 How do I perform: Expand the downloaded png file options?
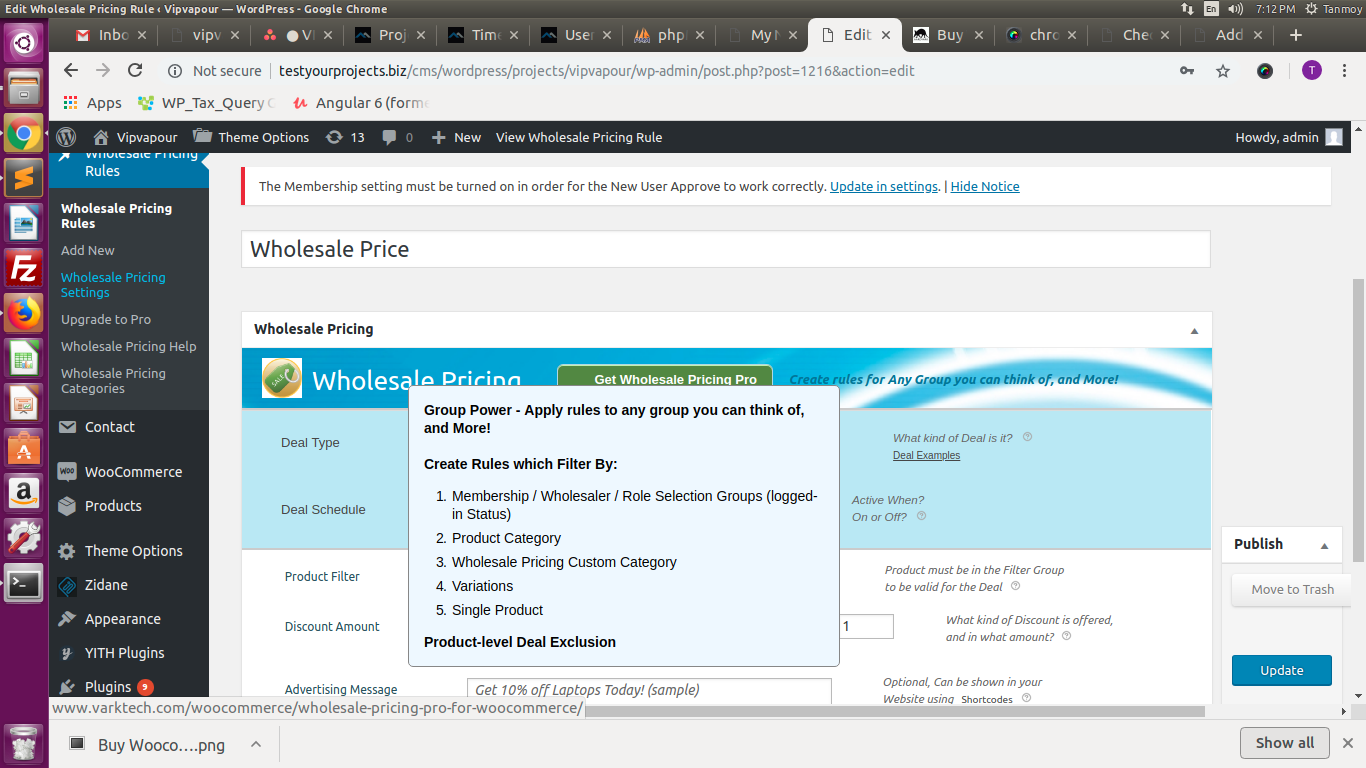pos(255,744)
